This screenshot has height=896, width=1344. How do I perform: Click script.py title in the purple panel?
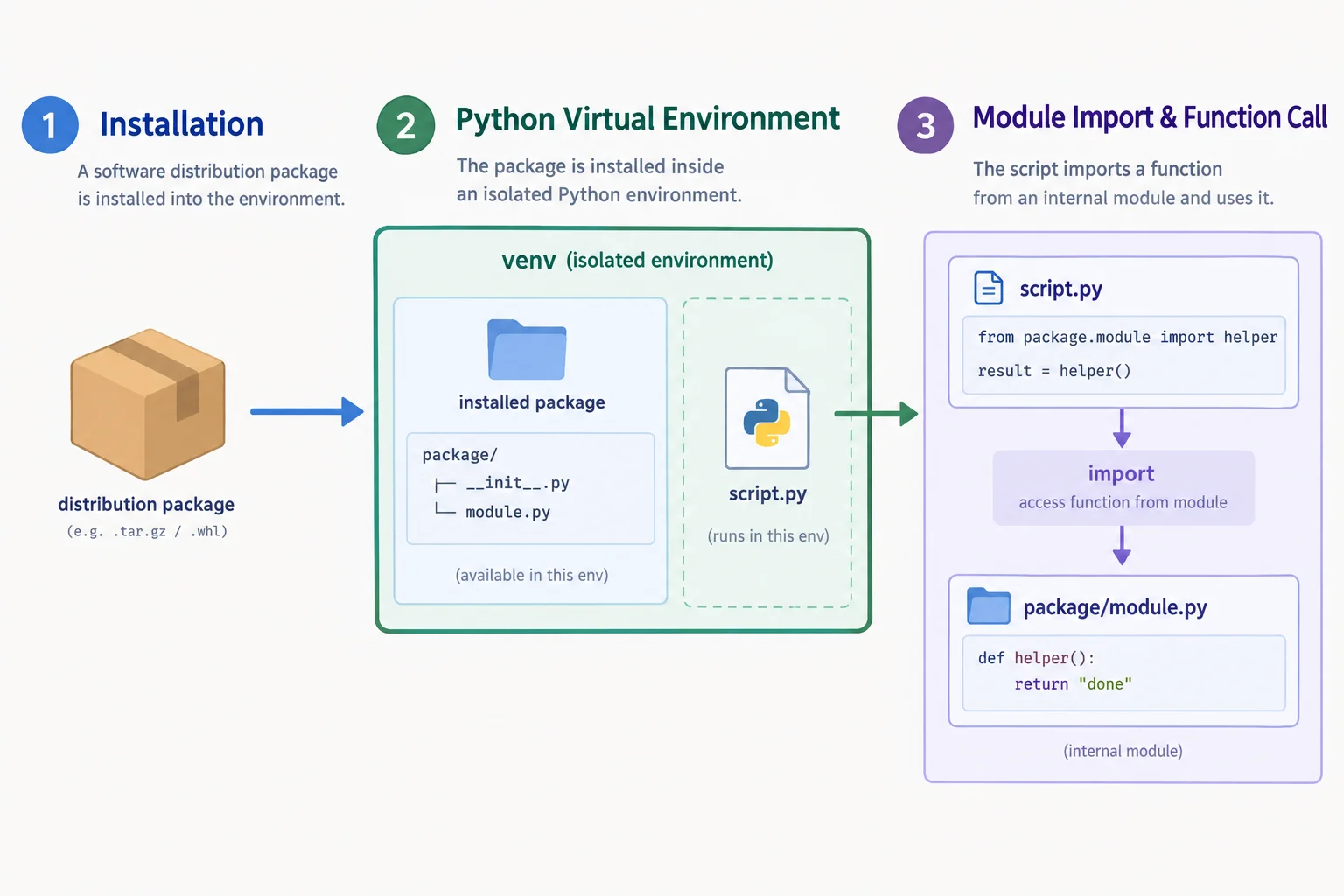[x=1060, y=289]
